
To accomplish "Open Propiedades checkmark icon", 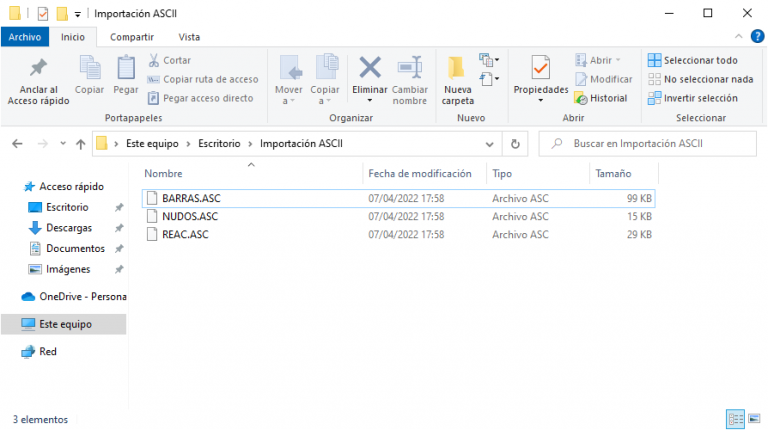I will 541,68.
